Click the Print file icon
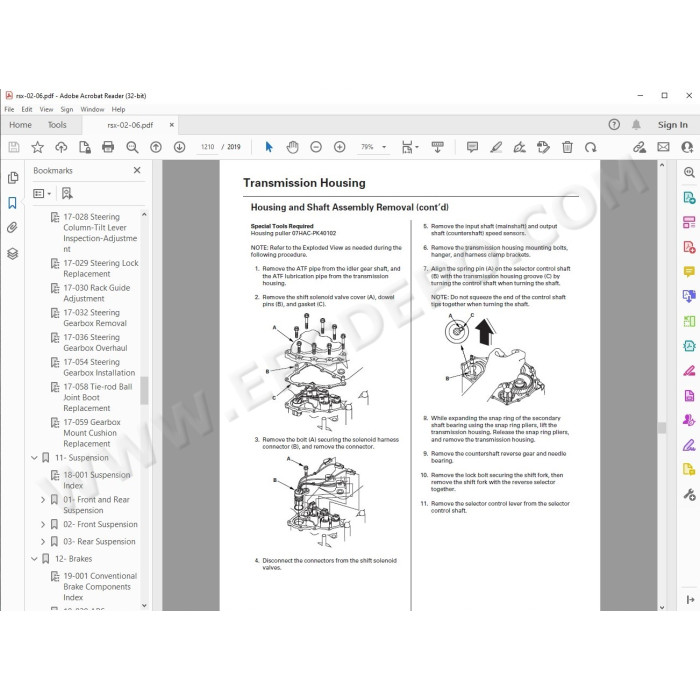The image size is (700, 700). 108,147
